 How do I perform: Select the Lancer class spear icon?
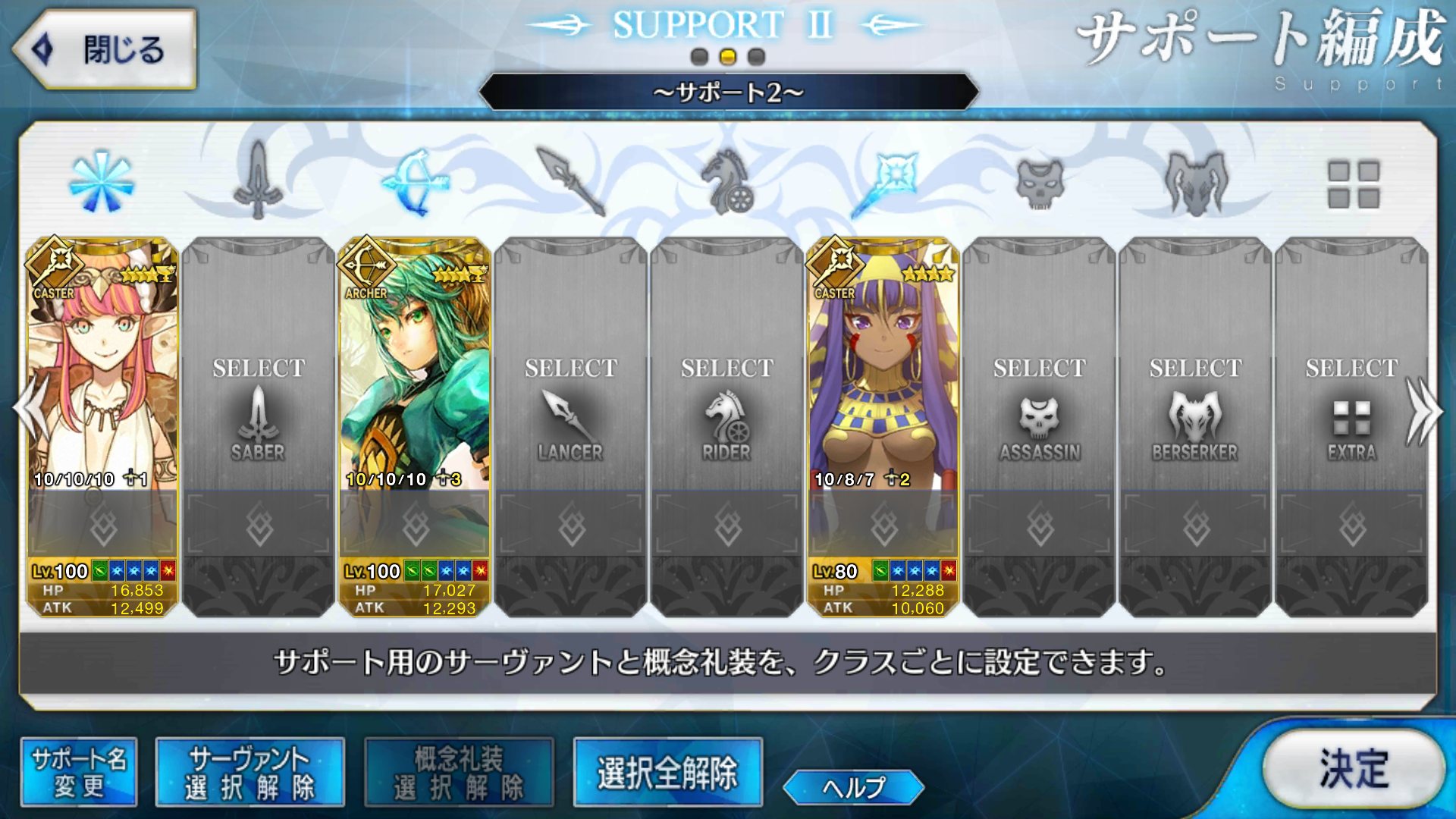[x=571, y=181]
